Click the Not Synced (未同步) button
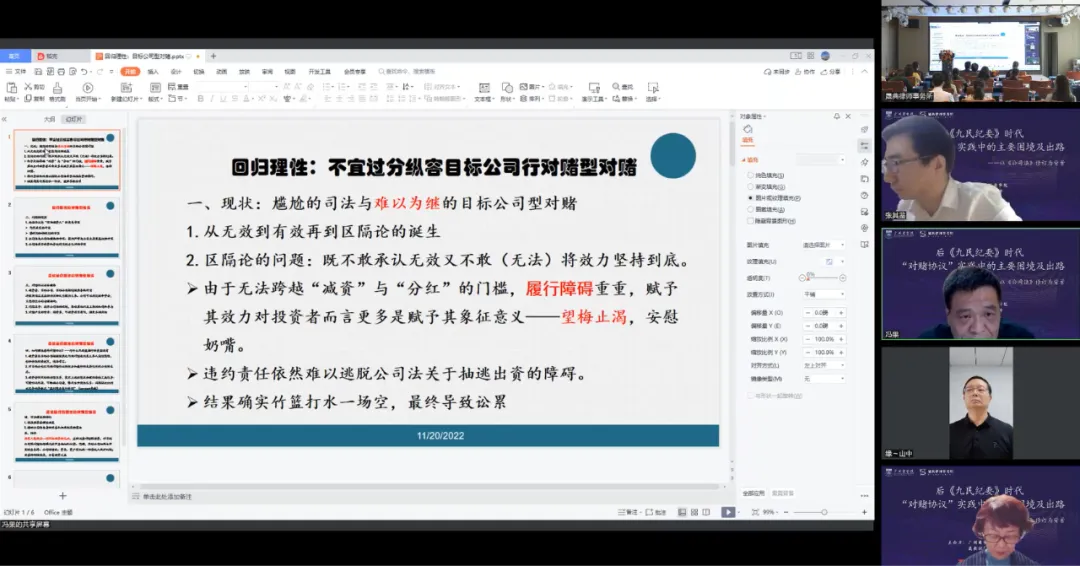This screenshot has width=1080, height=566. pos(777,72)
